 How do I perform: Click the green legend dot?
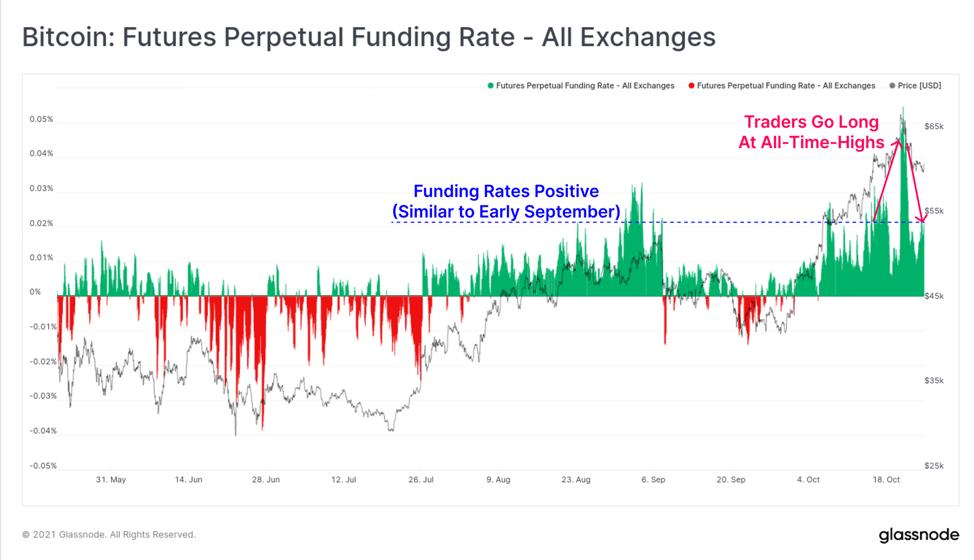(491, 86)
